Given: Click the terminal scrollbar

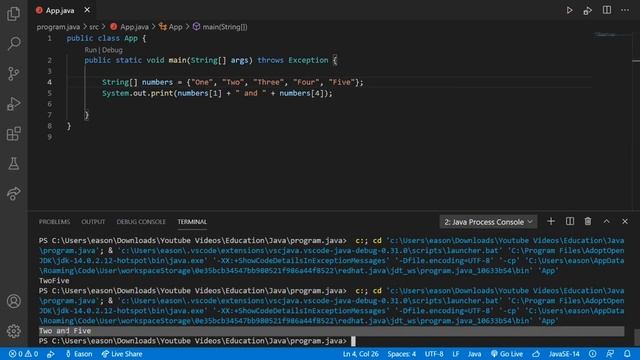Looking at the screenshot, I should 636,337.
